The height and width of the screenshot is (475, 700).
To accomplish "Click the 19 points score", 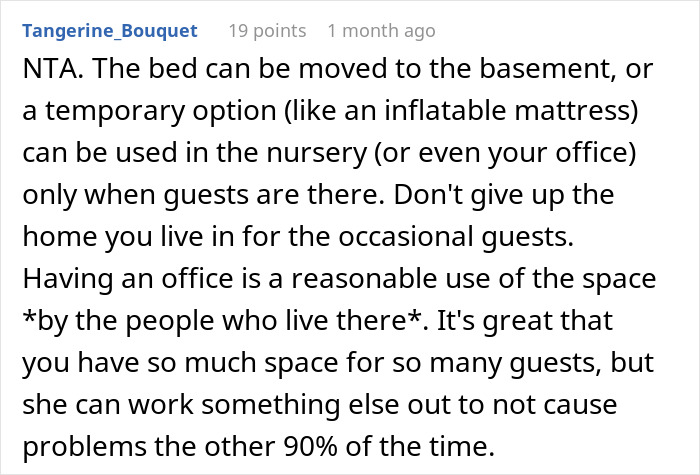I will point(267,31).
